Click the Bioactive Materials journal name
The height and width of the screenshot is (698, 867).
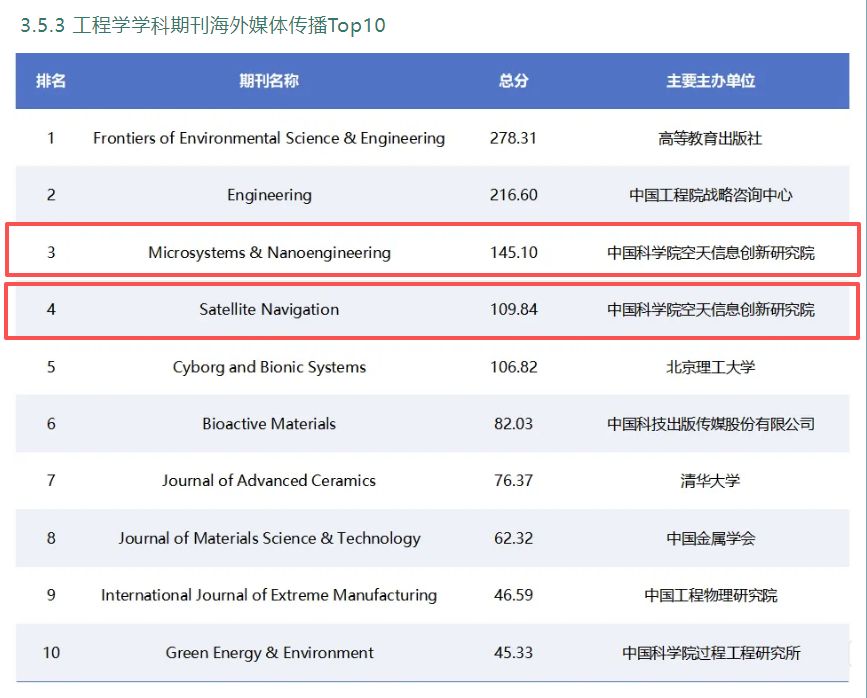coord(269,424)
